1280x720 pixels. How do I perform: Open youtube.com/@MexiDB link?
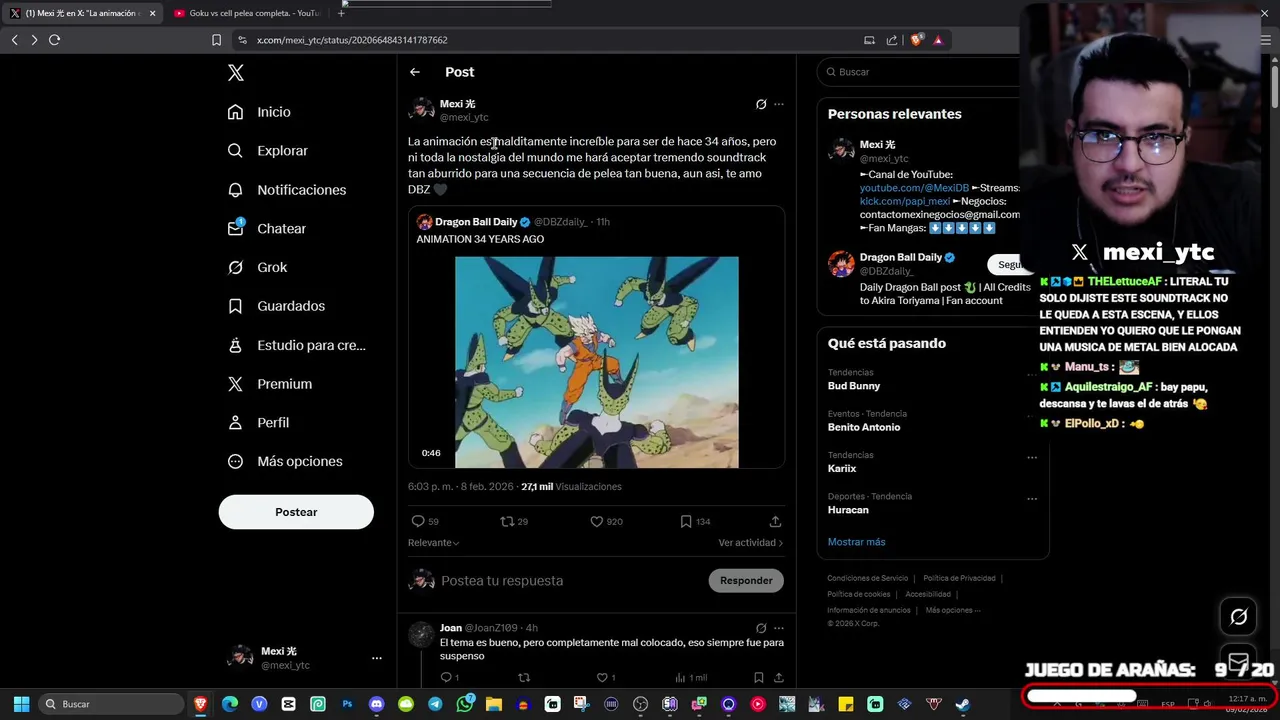click(914, 188)
